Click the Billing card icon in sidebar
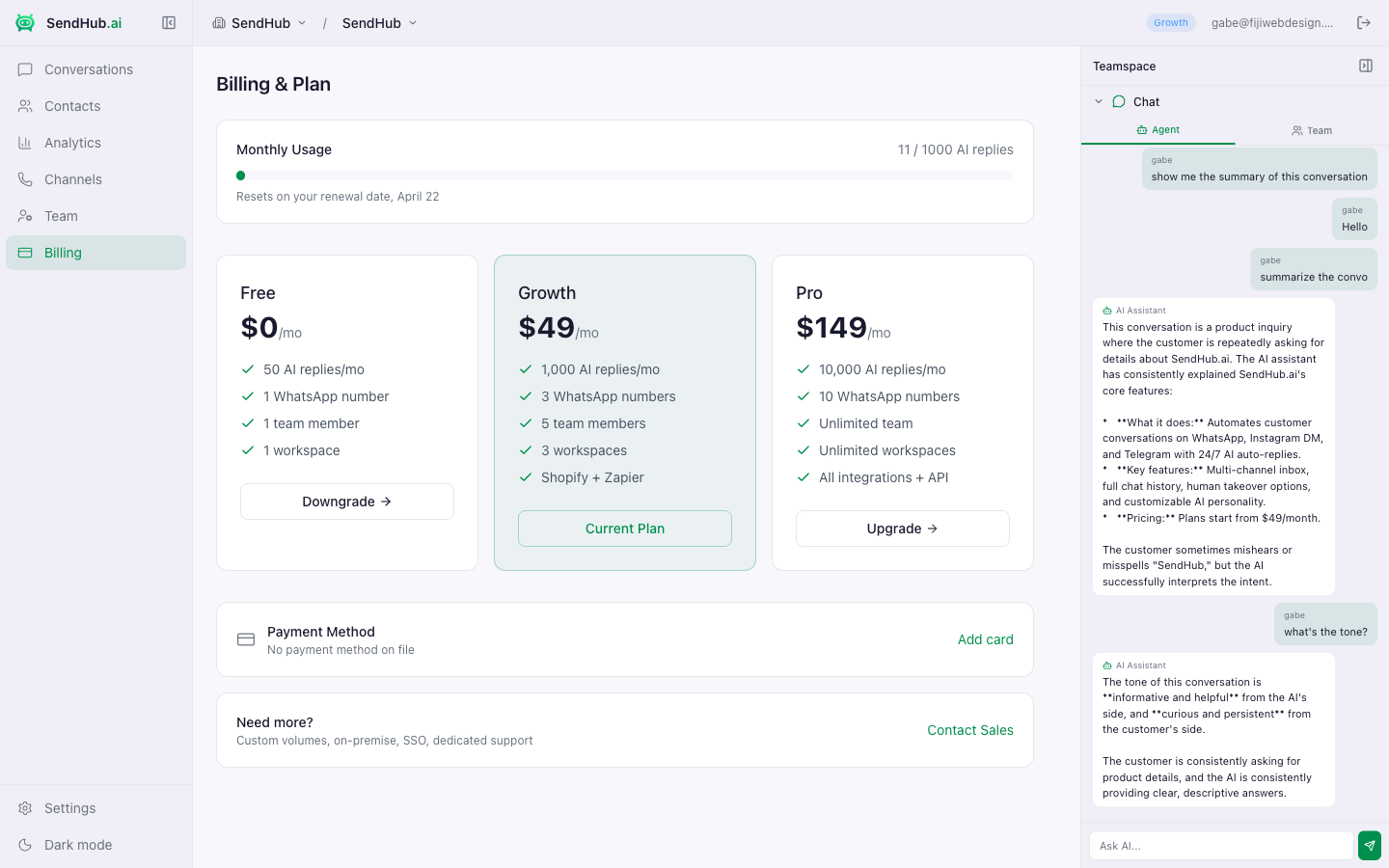Screen dimensions: 1389x868 coord(25,253)
